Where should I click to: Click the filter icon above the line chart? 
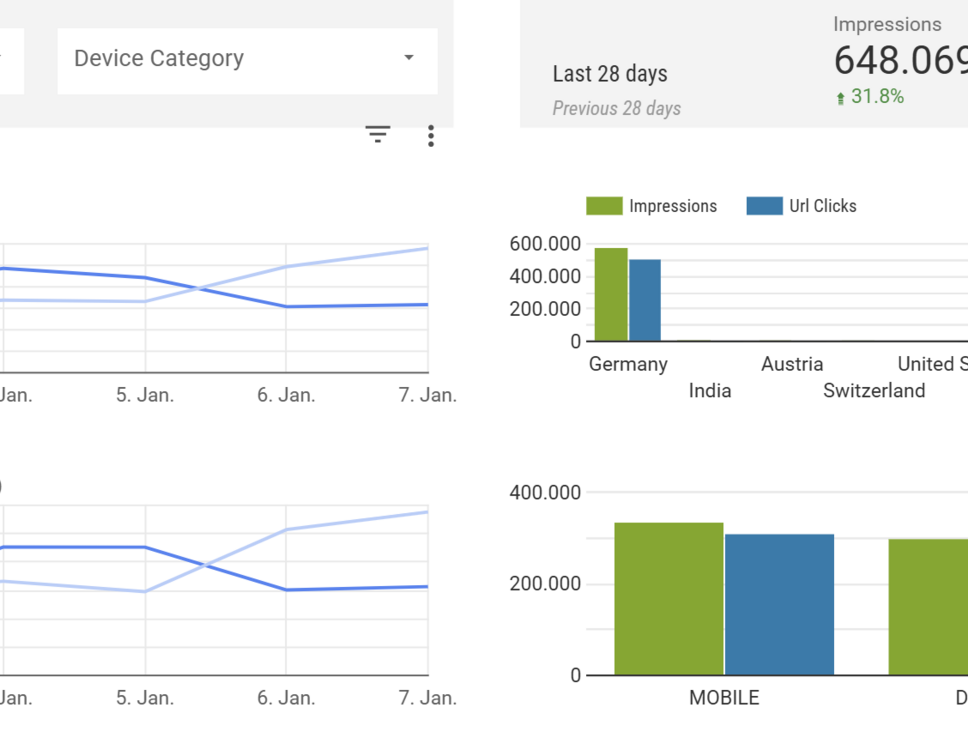pos(377,135)
